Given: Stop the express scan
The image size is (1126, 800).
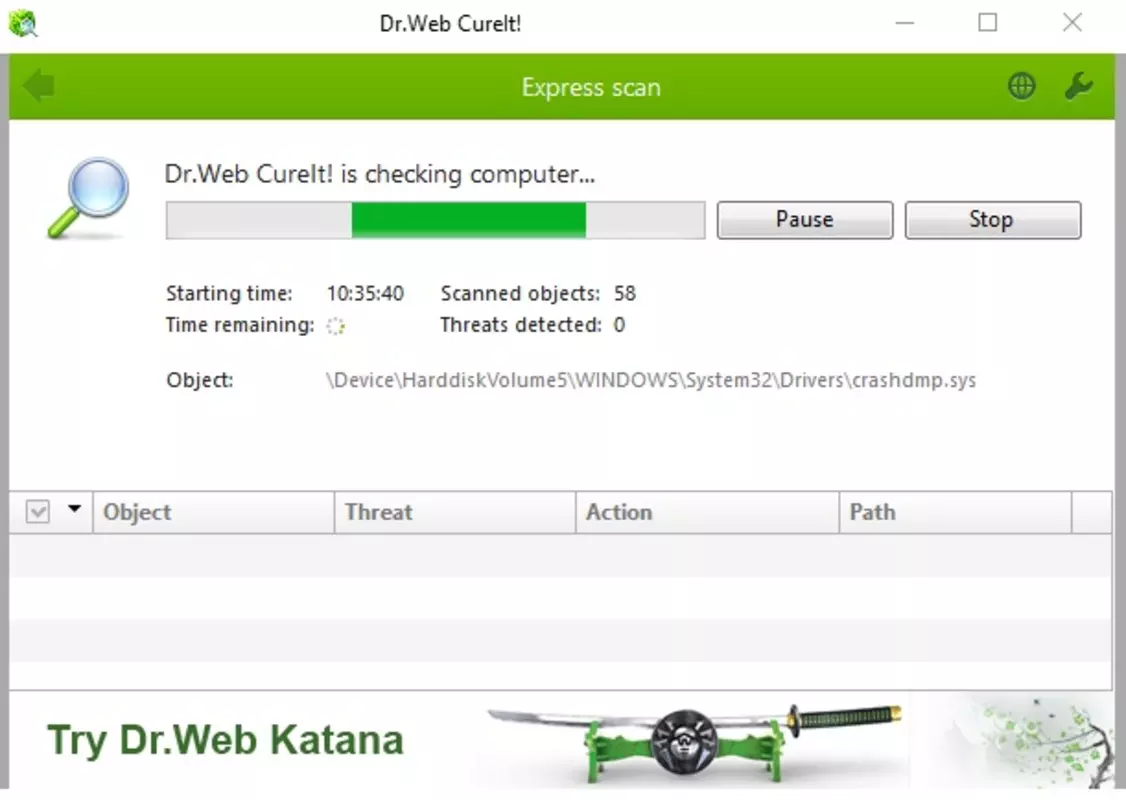Looking at the screenshot, I should [x=992, y=220].
